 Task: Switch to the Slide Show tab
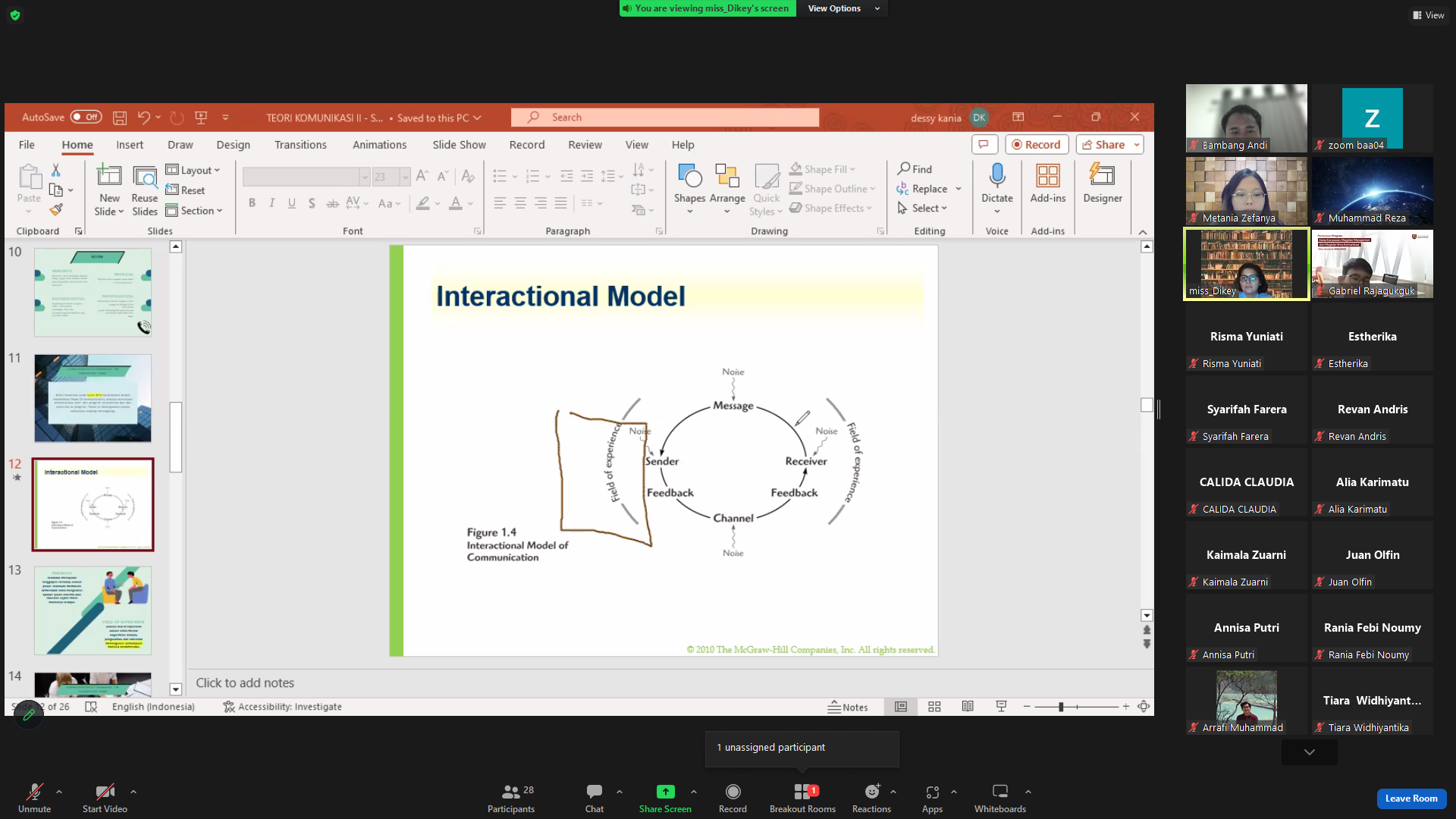point(459,145)
